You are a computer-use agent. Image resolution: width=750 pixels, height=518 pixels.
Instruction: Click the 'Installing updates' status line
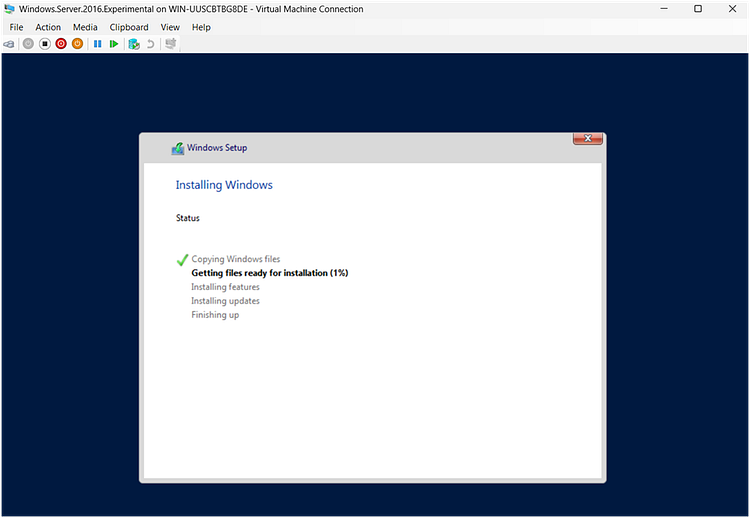click(x=225, y=301)
